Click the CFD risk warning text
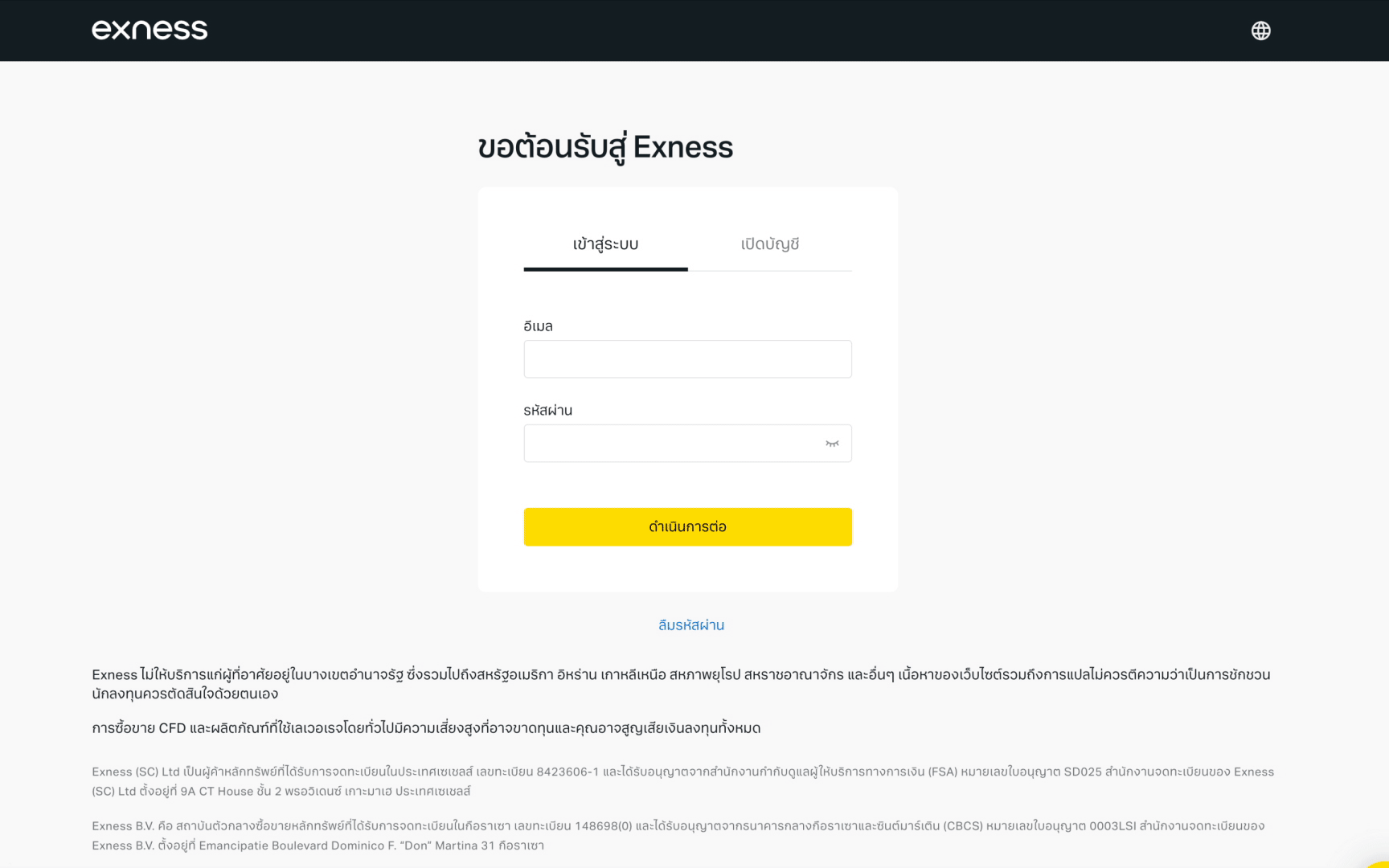 [426, 728]
